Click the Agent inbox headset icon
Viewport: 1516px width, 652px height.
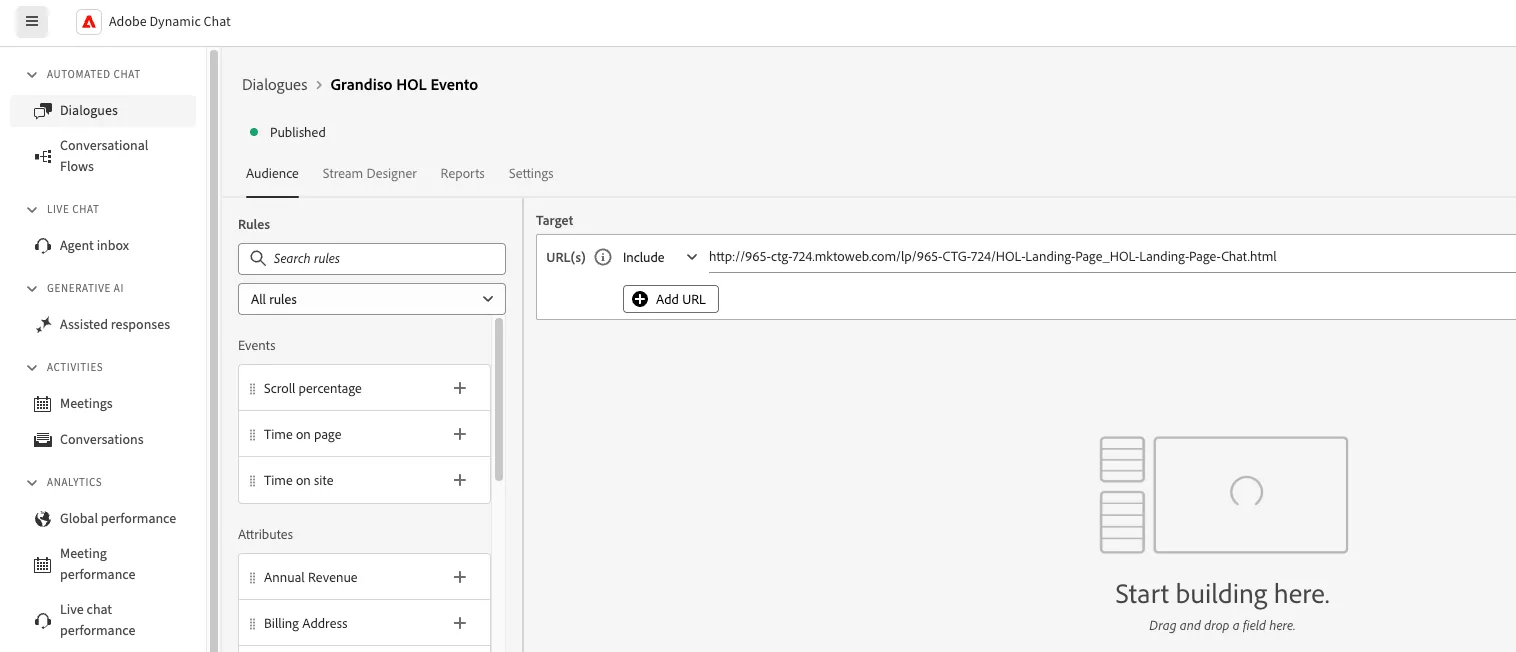pyautogui.click(x=43, y=246)
